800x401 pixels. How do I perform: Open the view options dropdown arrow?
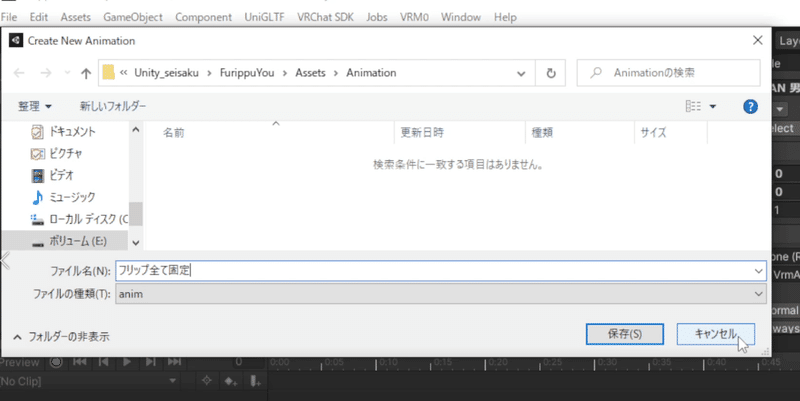pyautogui.click(x=713, y=106)
